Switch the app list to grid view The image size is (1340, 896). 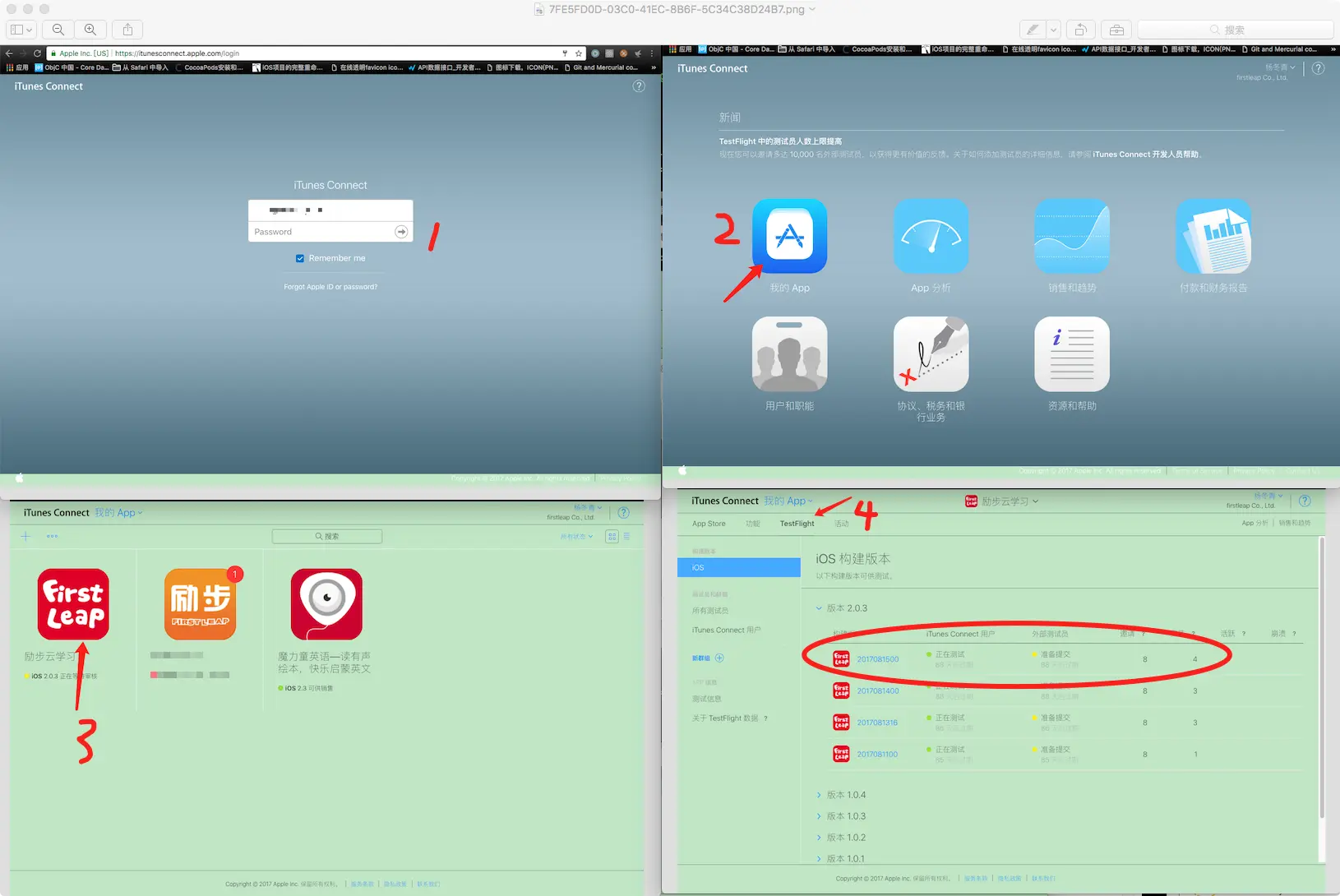click(612, 536)
